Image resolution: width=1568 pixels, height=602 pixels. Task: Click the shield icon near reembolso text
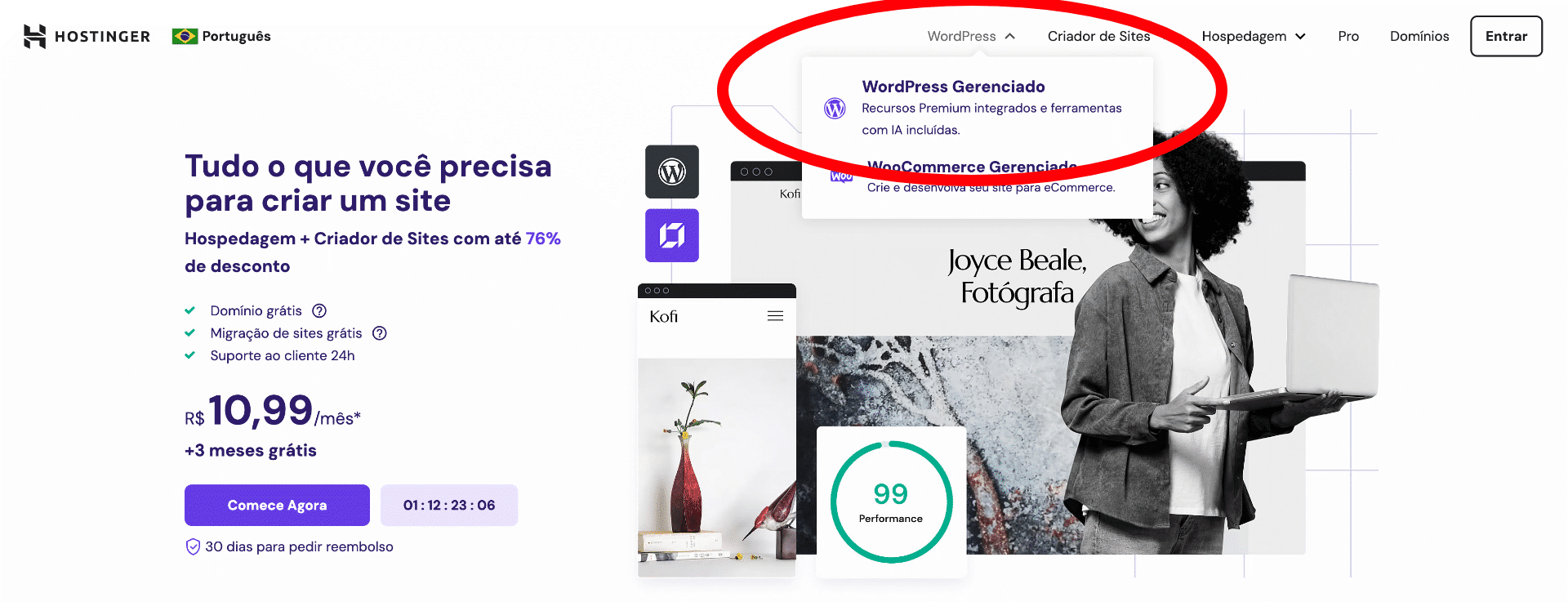[x=193, y=546]
